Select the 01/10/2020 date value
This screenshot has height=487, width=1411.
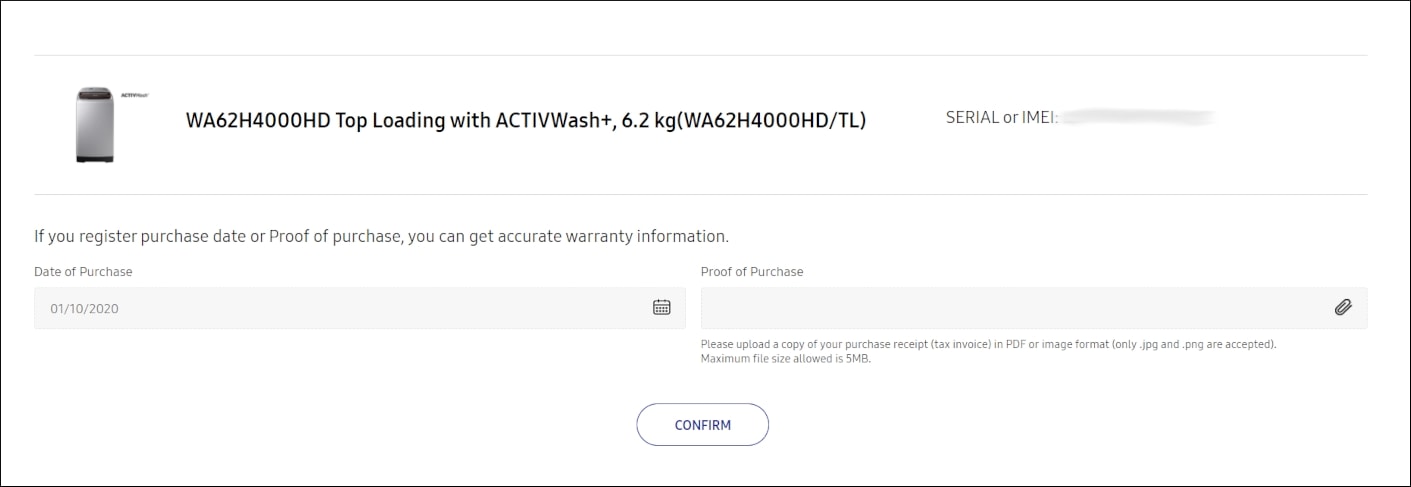coord(84,309)
